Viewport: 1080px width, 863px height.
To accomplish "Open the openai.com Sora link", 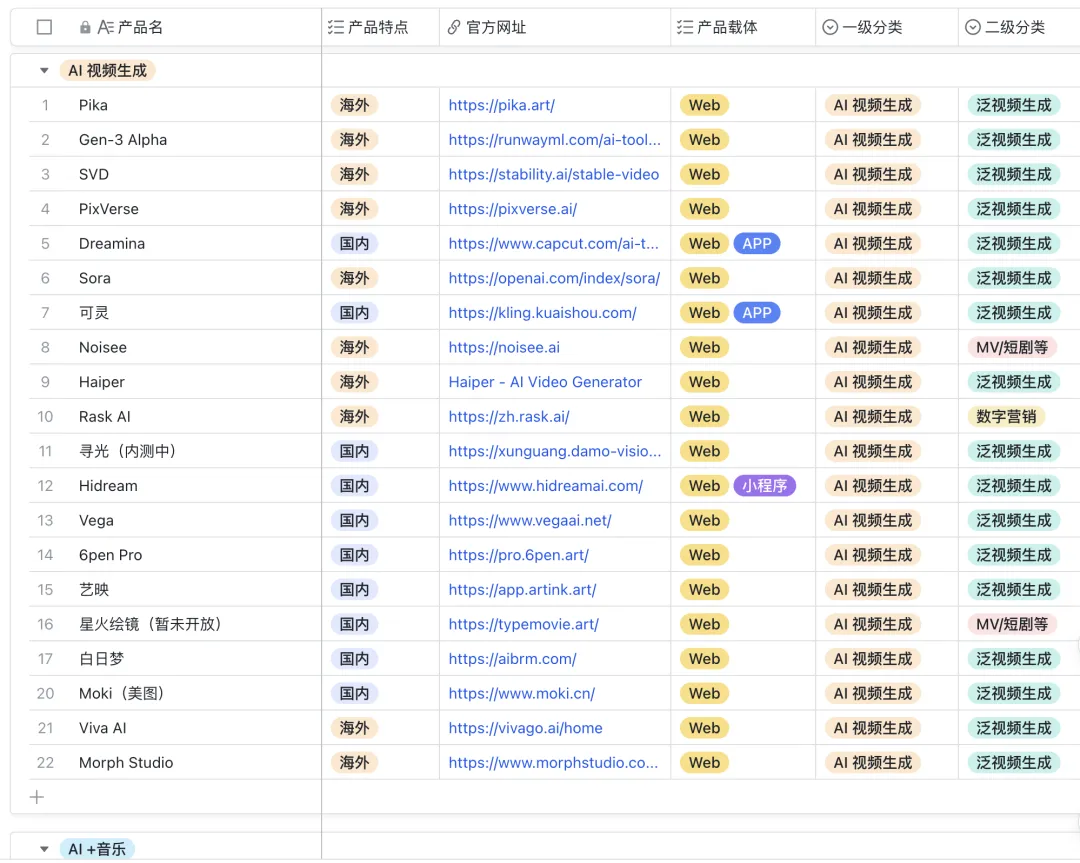I will tap(554, 278).
